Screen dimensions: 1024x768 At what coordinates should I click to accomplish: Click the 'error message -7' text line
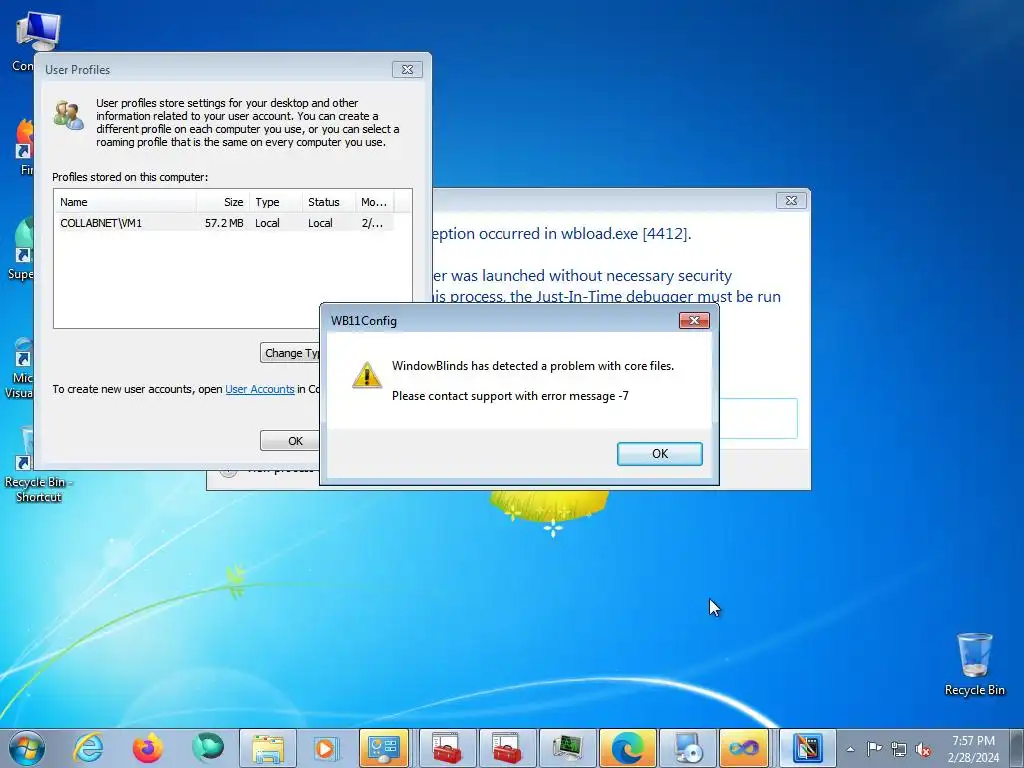coord(510,396)
